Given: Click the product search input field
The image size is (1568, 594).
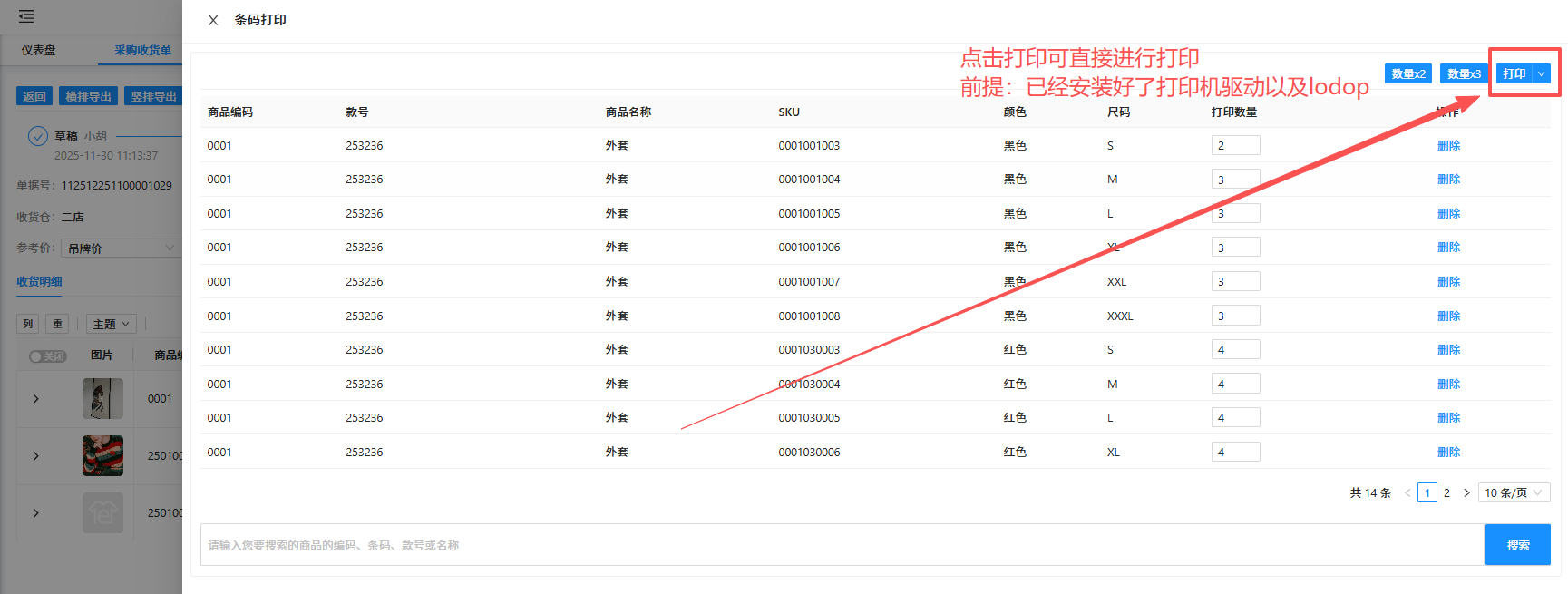Looking at the screenshot, I should (841, 545).
